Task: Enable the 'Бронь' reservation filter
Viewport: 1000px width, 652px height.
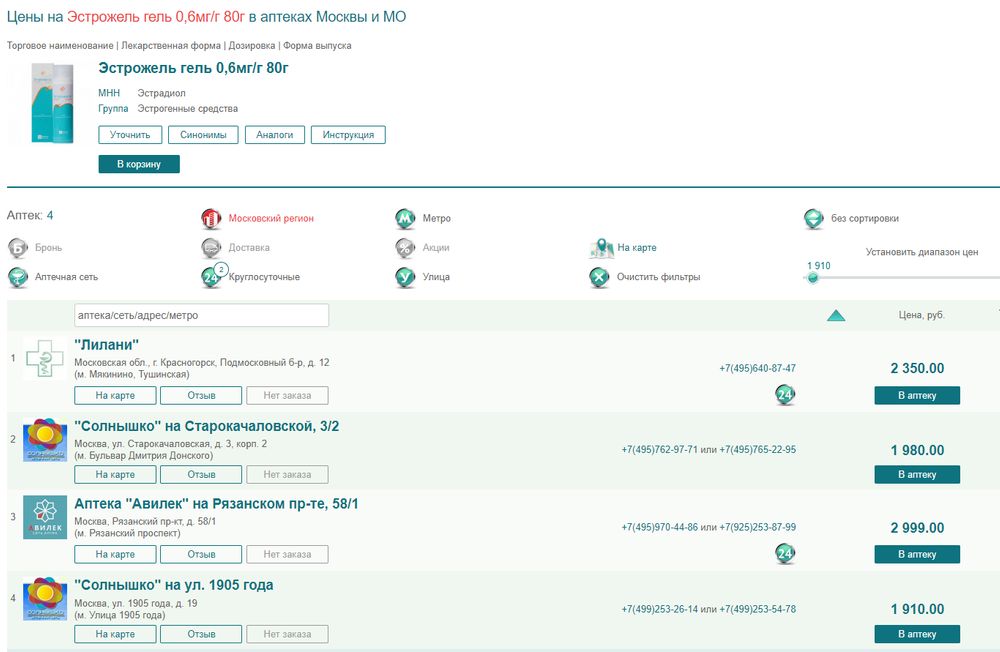Action: [18, 248]
